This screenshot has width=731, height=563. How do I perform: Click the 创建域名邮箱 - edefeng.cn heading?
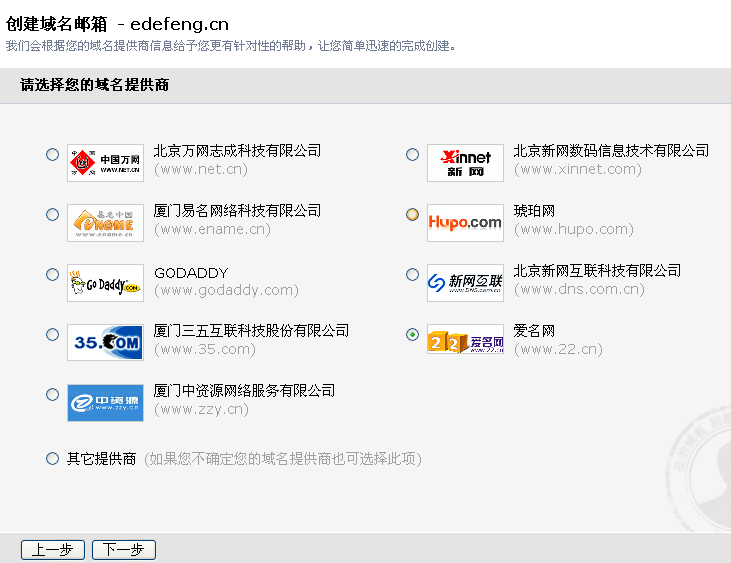117,24
